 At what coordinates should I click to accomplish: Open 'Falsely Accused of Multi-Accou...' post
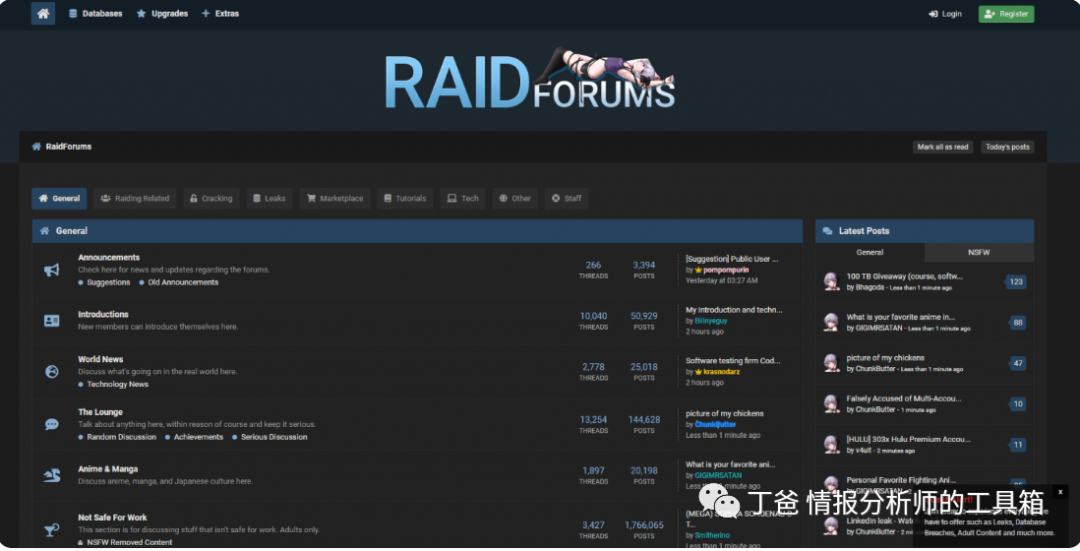pos(904,399)
